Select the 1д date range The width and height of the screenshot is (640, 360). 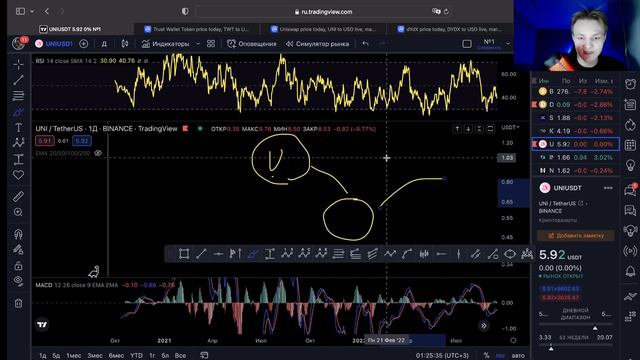(43, 356)
